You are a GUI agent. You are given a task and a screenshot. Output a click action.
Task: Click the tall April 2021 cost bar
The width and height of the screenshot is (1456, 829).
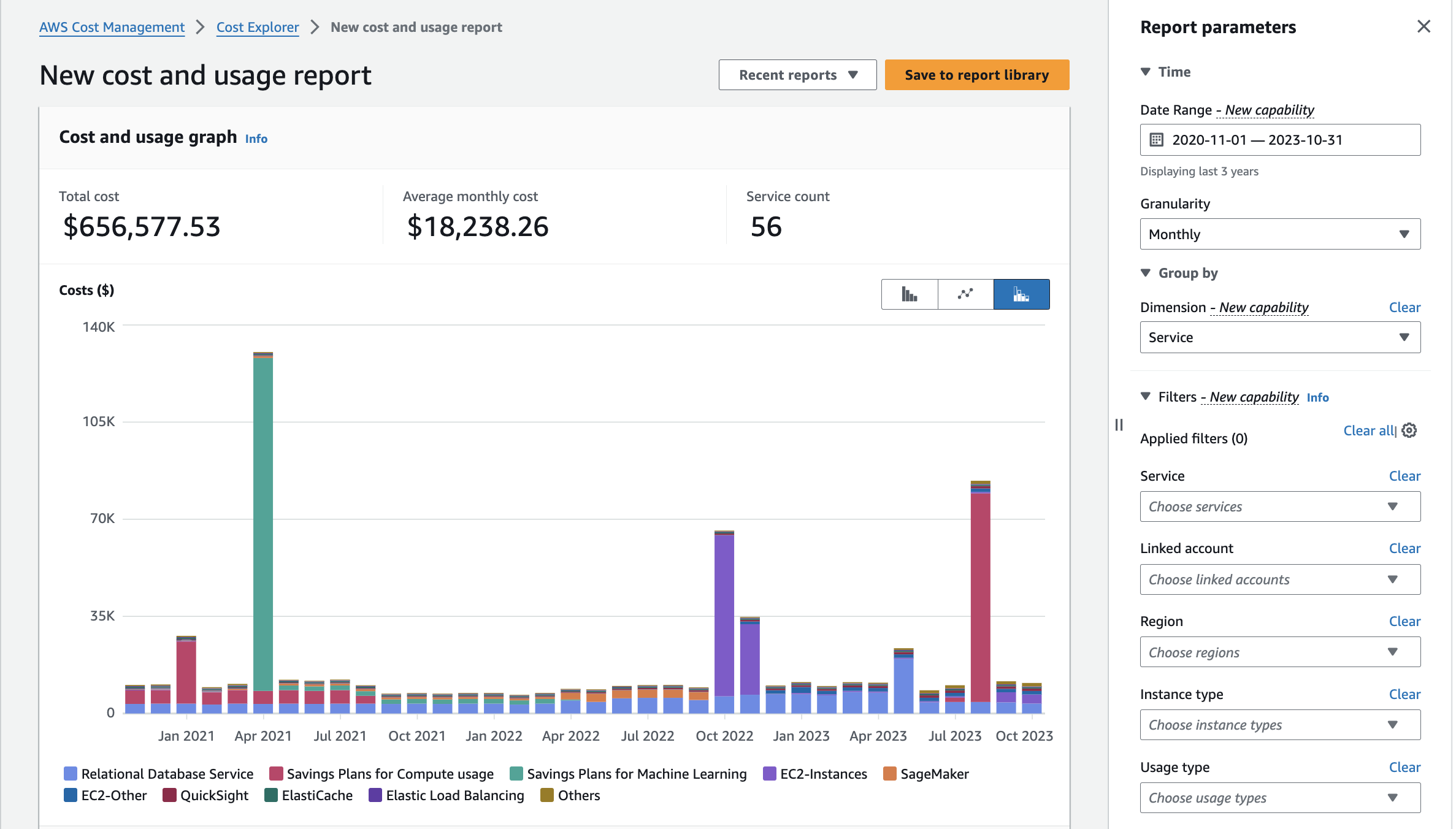pos(263,532)
